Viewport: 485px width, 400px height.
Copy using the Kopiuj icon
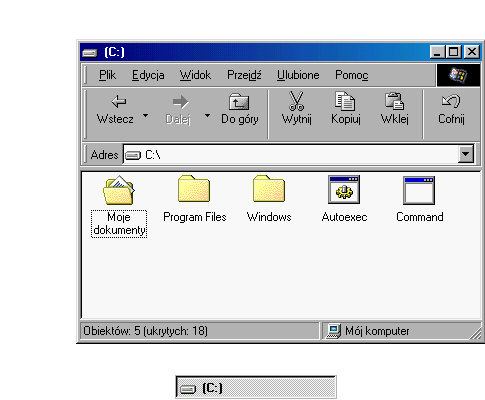click(345, 101)
